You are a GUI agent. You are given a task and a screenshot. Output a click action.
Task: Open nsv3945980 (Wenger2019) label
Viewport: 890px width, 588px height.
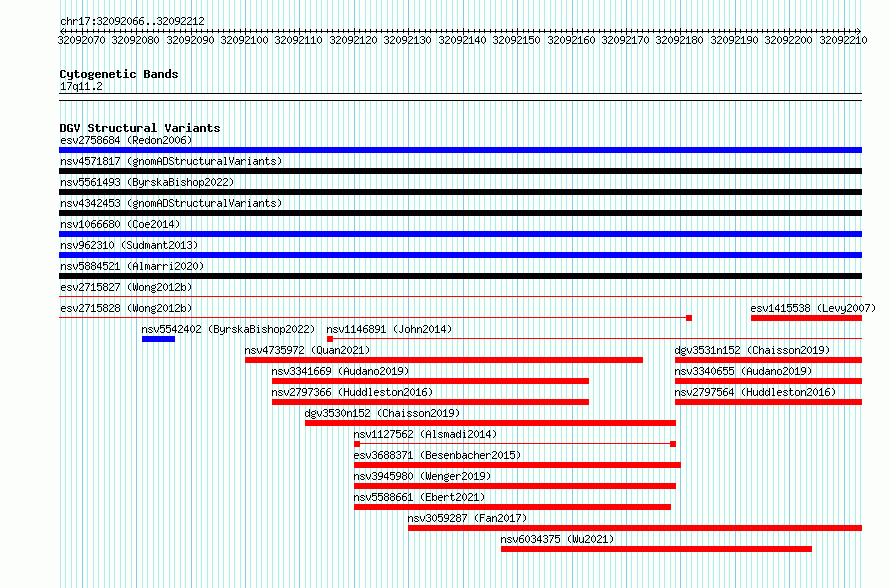point(422,476)
